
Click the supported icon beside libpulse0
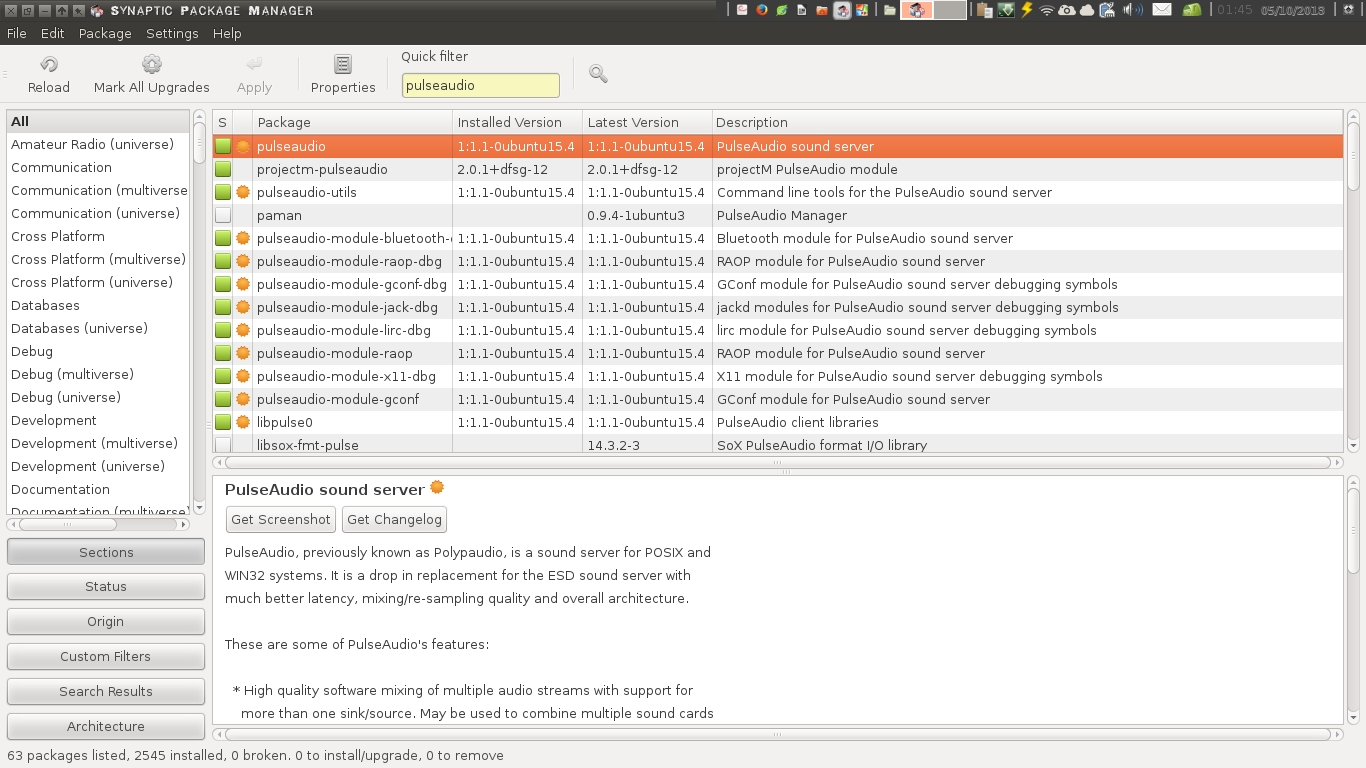[242, 422]
